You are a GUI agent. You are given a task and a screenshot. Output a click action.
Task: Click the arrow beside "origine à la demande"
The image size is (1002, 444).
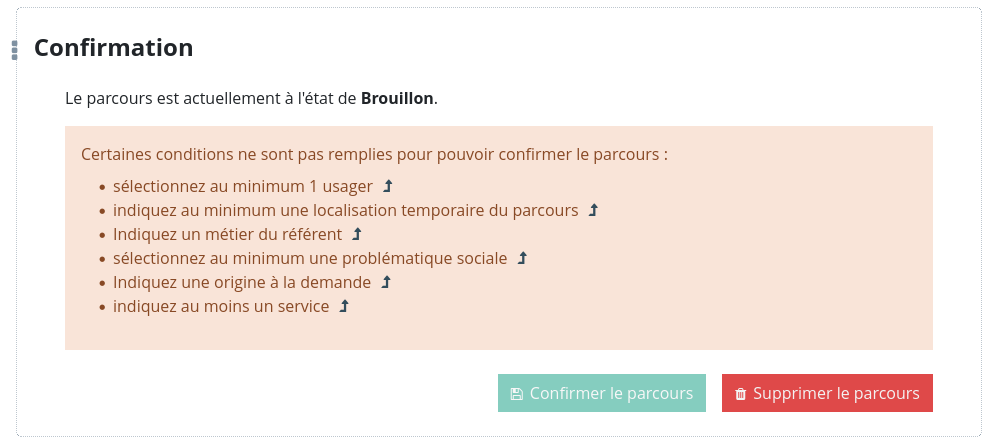tap(386, 282)
